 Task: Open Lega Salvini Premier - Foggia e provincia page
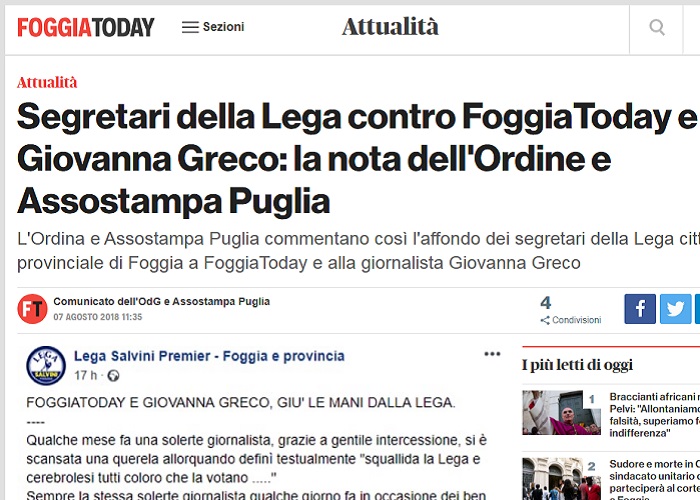tap(209, 356)
